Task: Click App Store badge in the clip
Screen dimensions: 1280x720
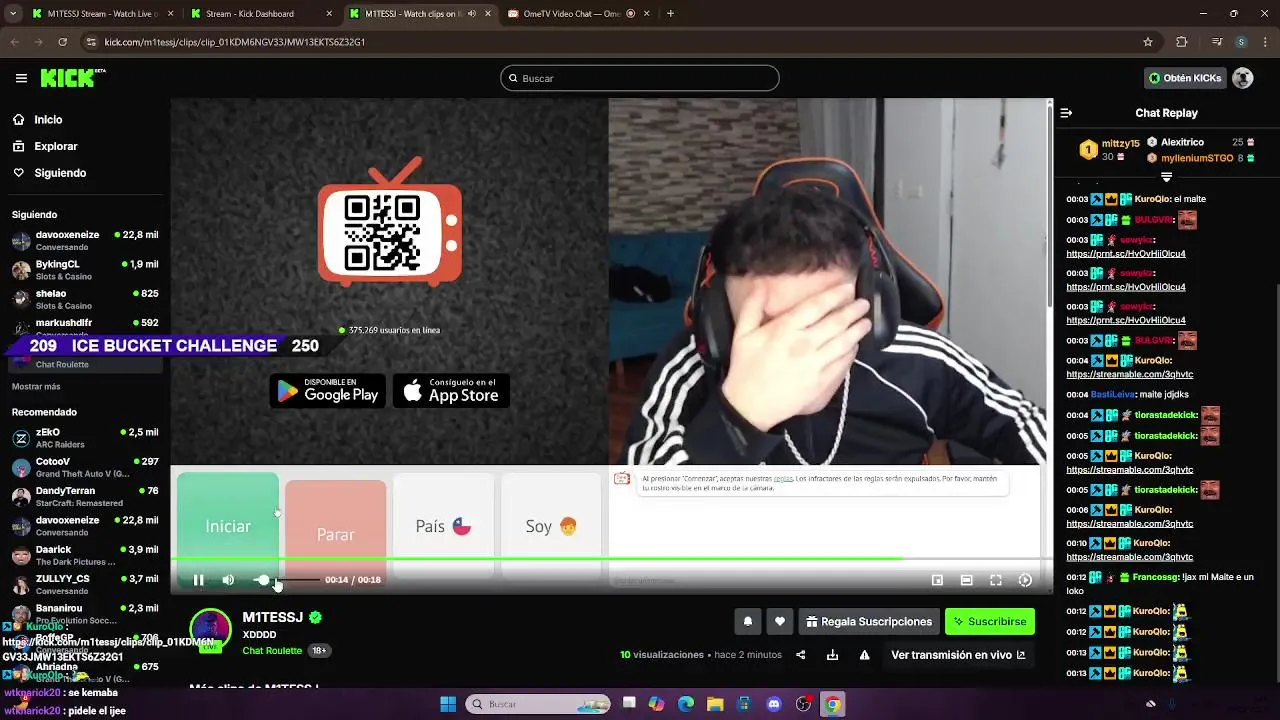Action: [451, 391]
